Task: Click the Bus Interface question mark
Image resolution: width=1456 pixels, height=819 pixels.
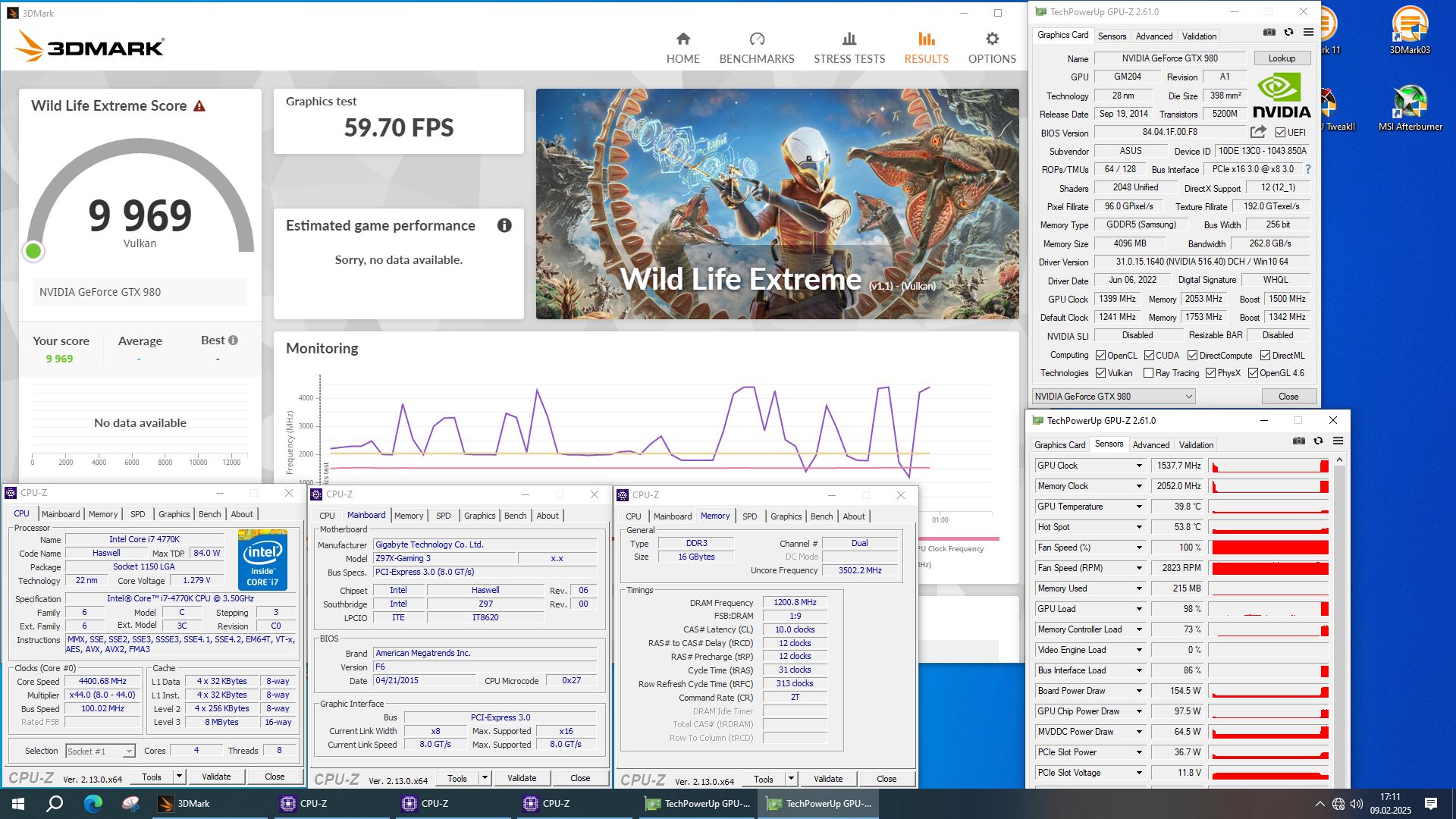Action: [x=1308, y=169]
